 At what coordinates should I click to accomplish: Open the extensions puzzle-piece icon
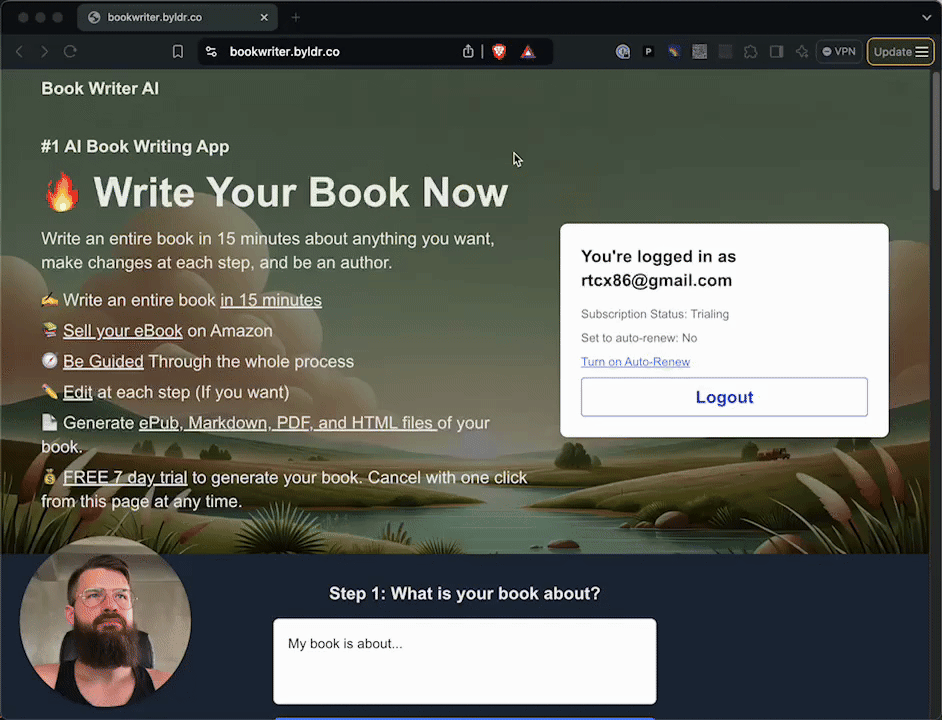click(x=751, y=51)
